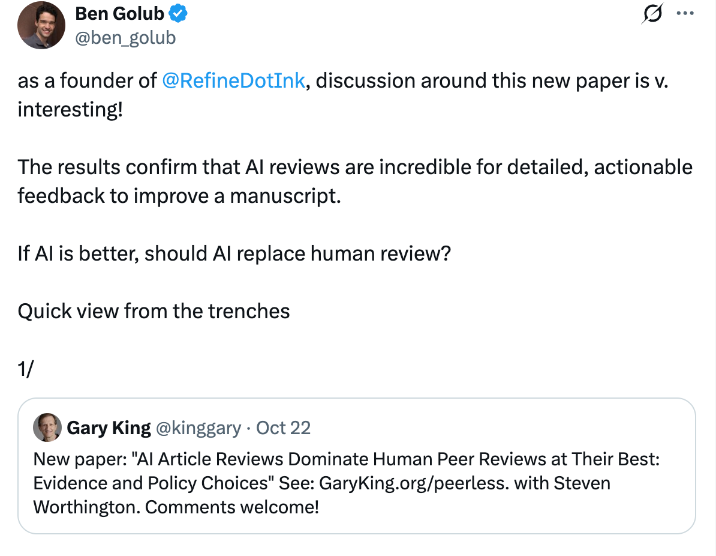Screen dimensions: 716x556
Task: Click the "as a founder of" text
Action: (87, 81)
